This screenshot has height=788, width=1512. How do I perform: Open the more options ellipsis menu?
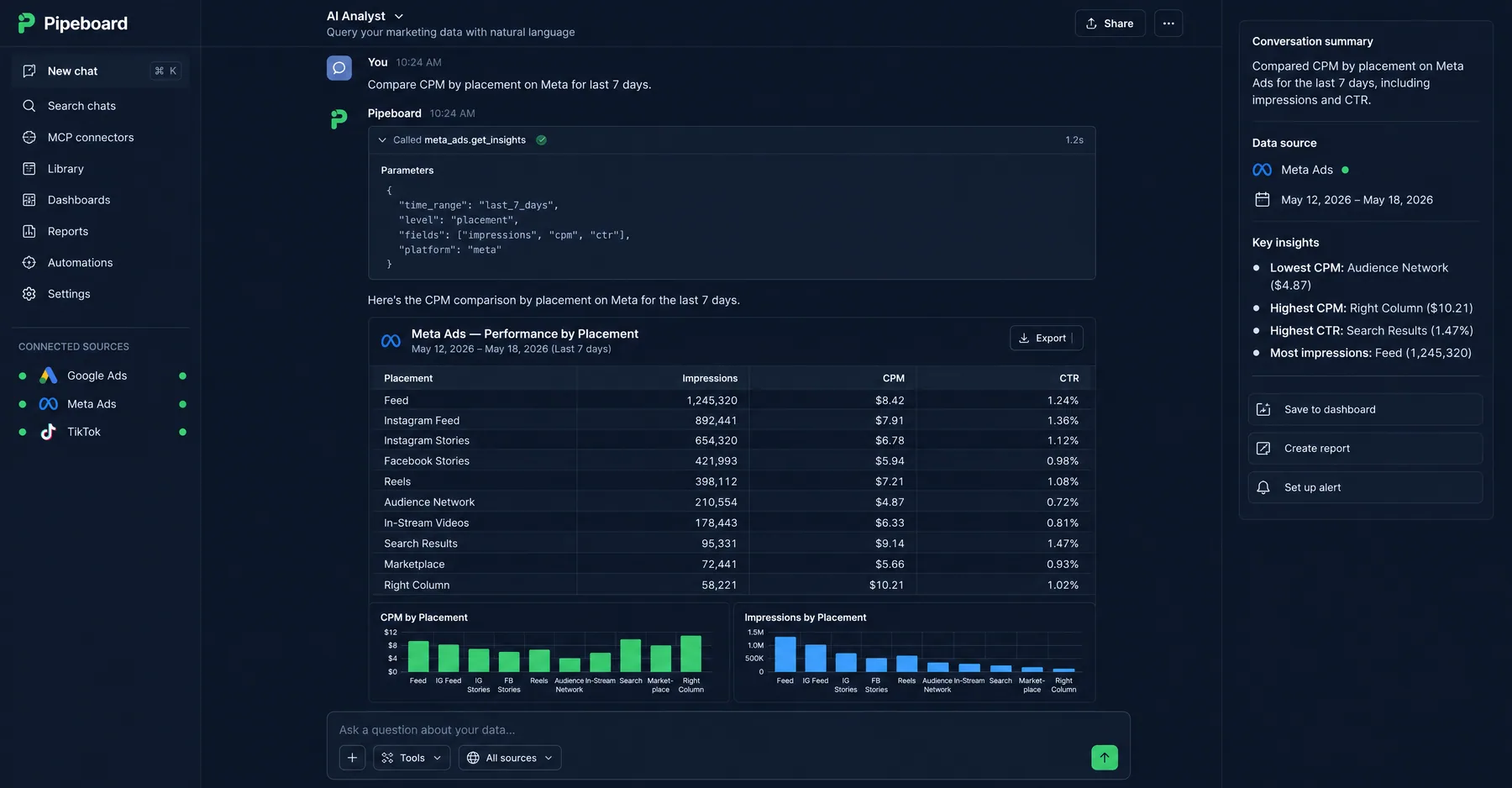click(1168, 24)
